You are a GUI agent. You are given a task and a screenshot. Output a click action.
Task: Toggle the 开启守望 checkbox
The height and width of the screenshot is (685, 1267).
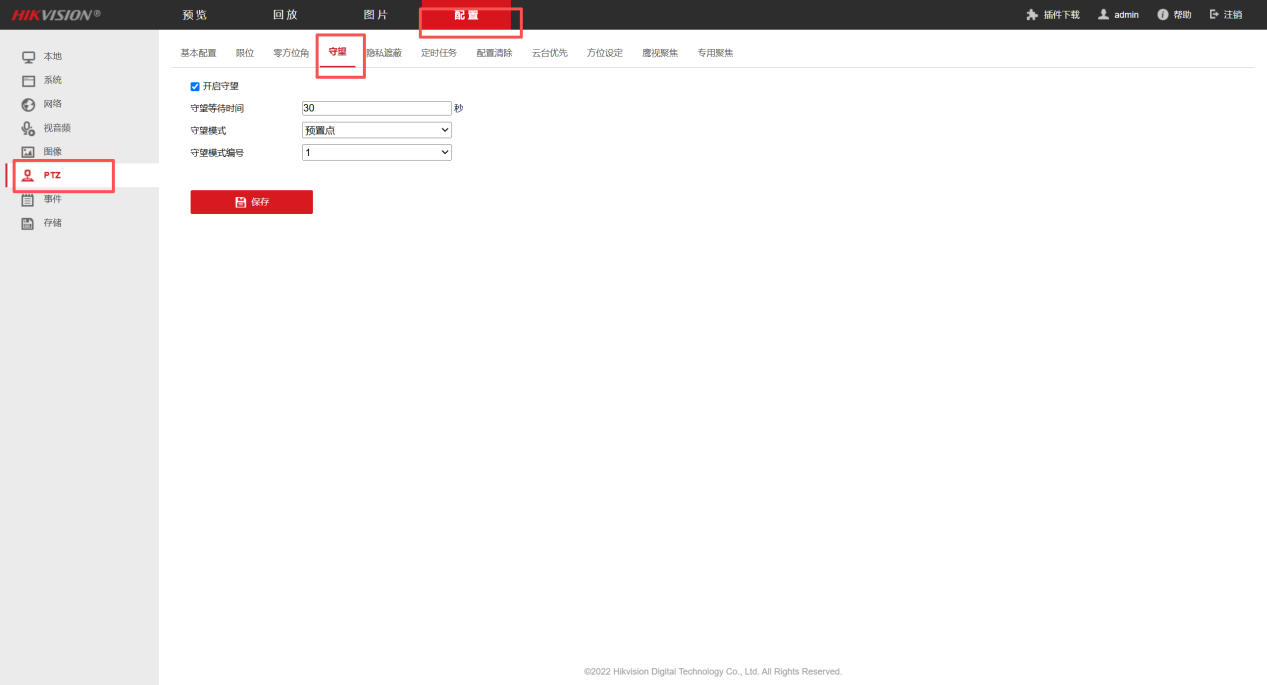point(195,87)
